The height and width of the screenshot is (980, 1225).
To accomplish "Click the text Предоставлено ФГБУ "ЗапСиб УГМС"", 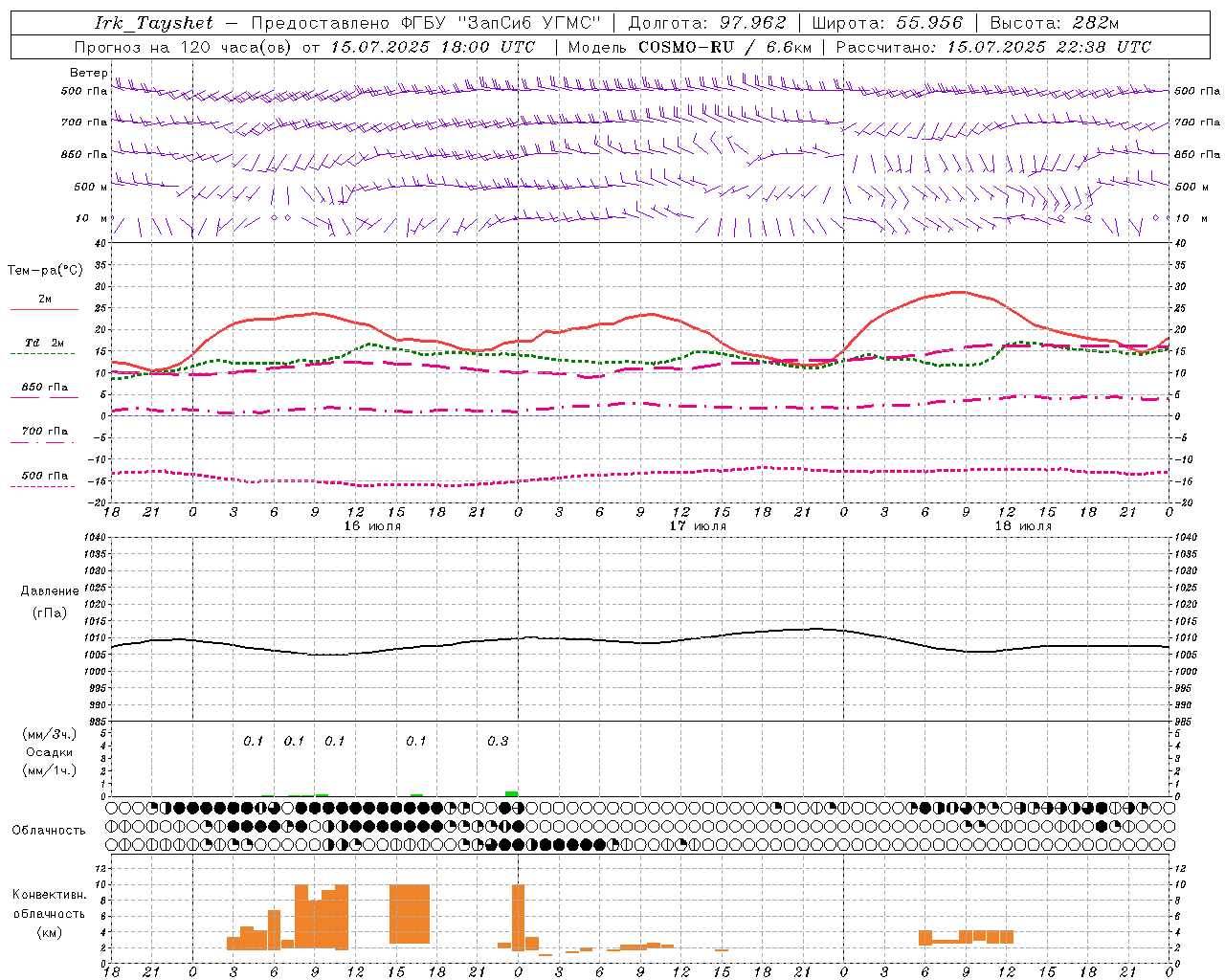I will [x=426, y=23].
